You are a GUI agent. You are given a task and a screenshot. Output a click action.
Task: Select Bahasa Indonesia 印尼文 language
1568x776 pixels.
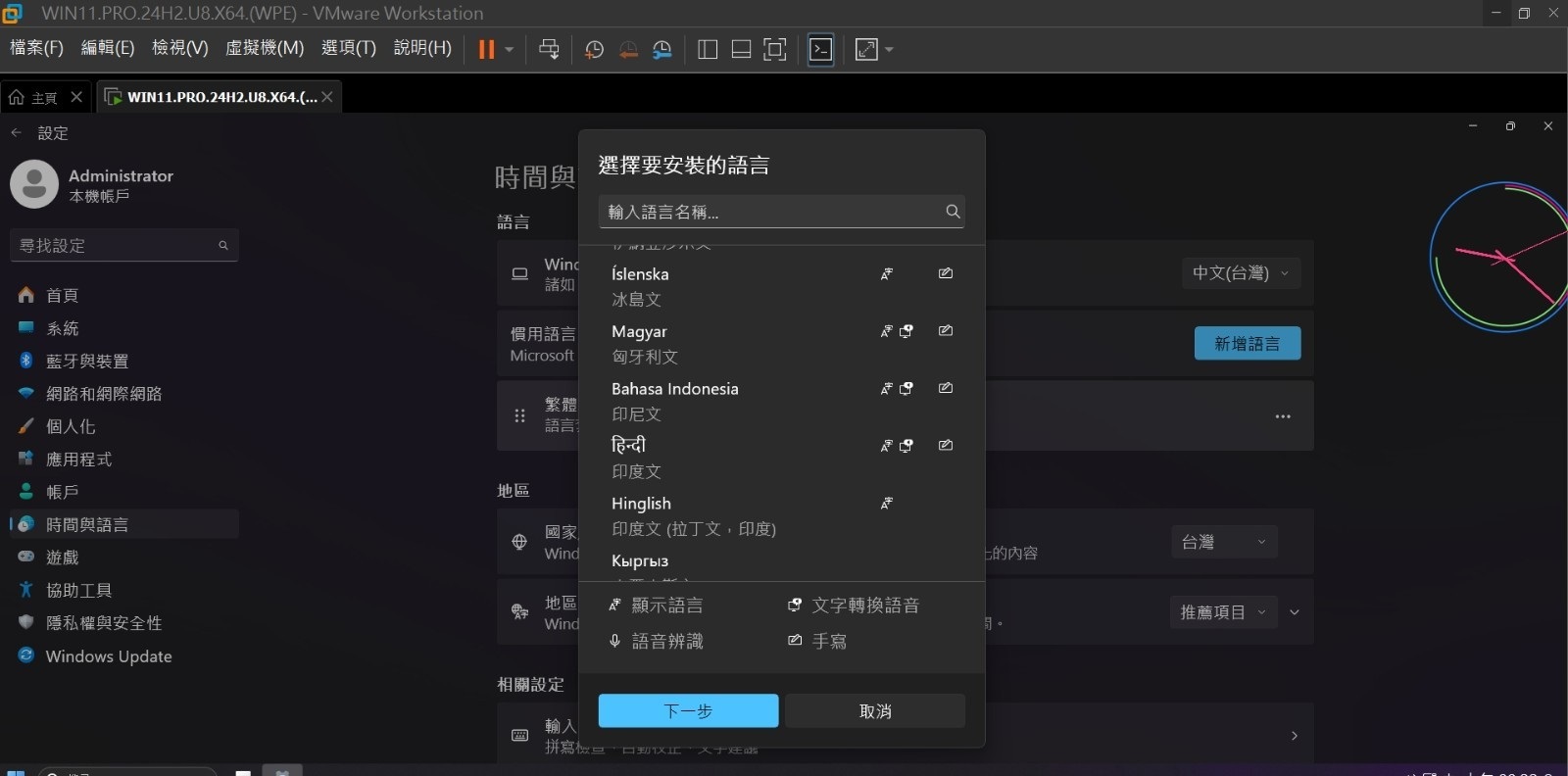[781, 401]
